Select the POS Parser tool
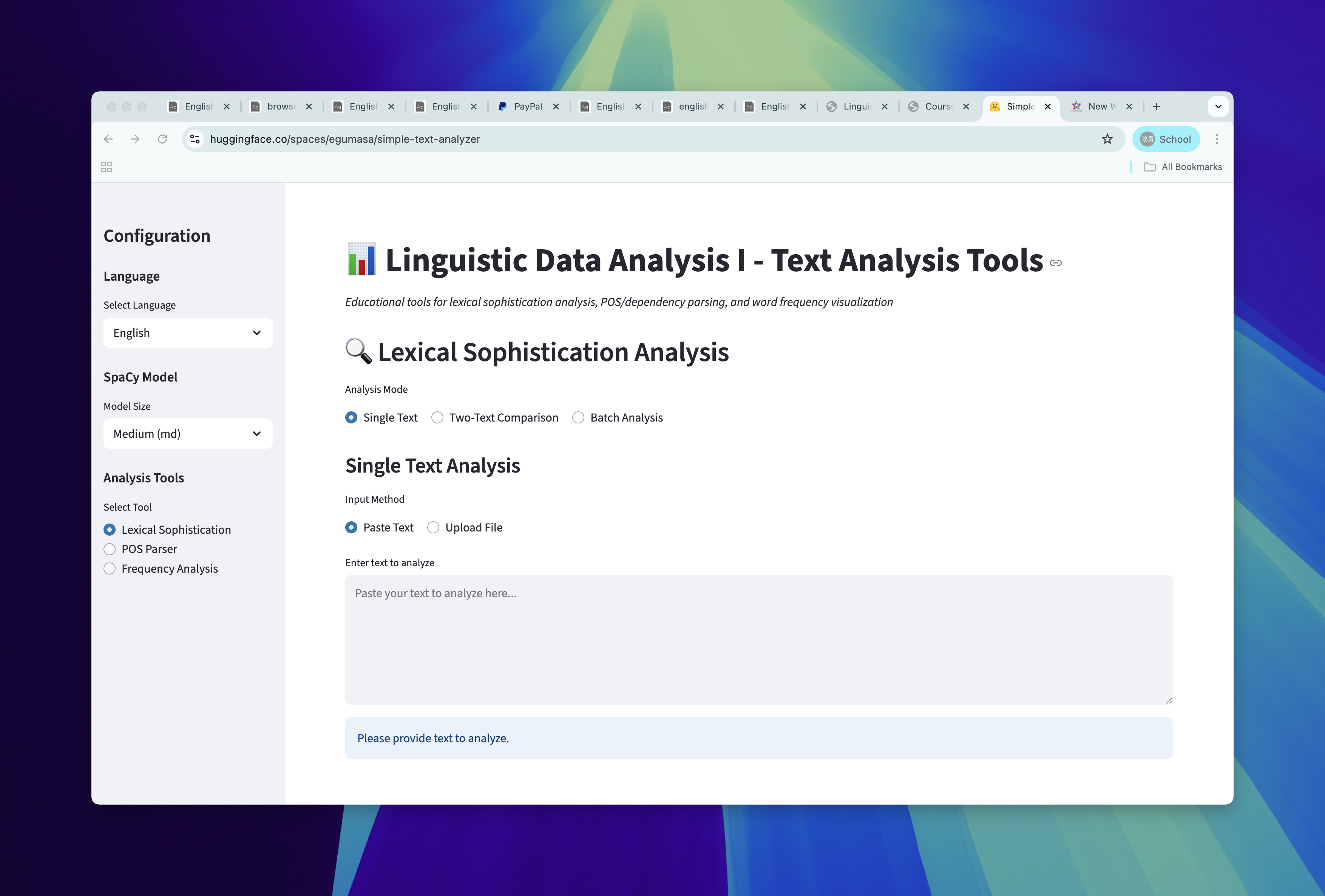Image resolution: width=1325 pixels, height=896 pixels. coord(110,549)
